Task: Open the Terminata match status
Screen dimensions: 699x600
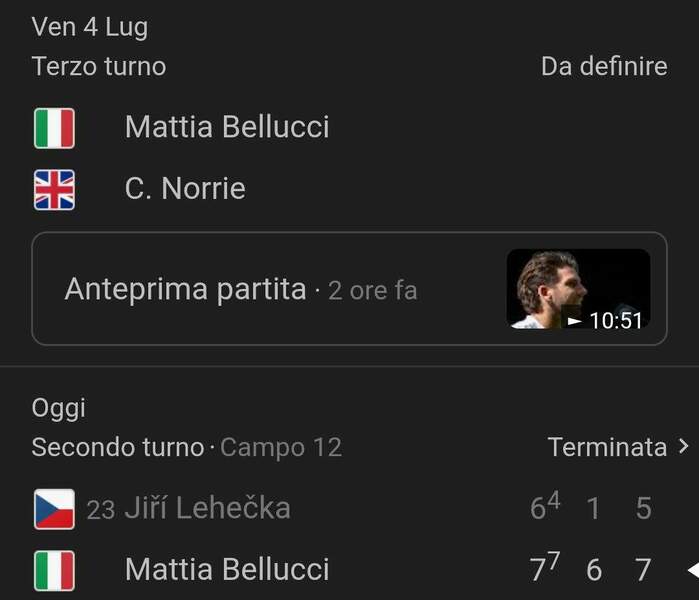Action: point(607,447)
